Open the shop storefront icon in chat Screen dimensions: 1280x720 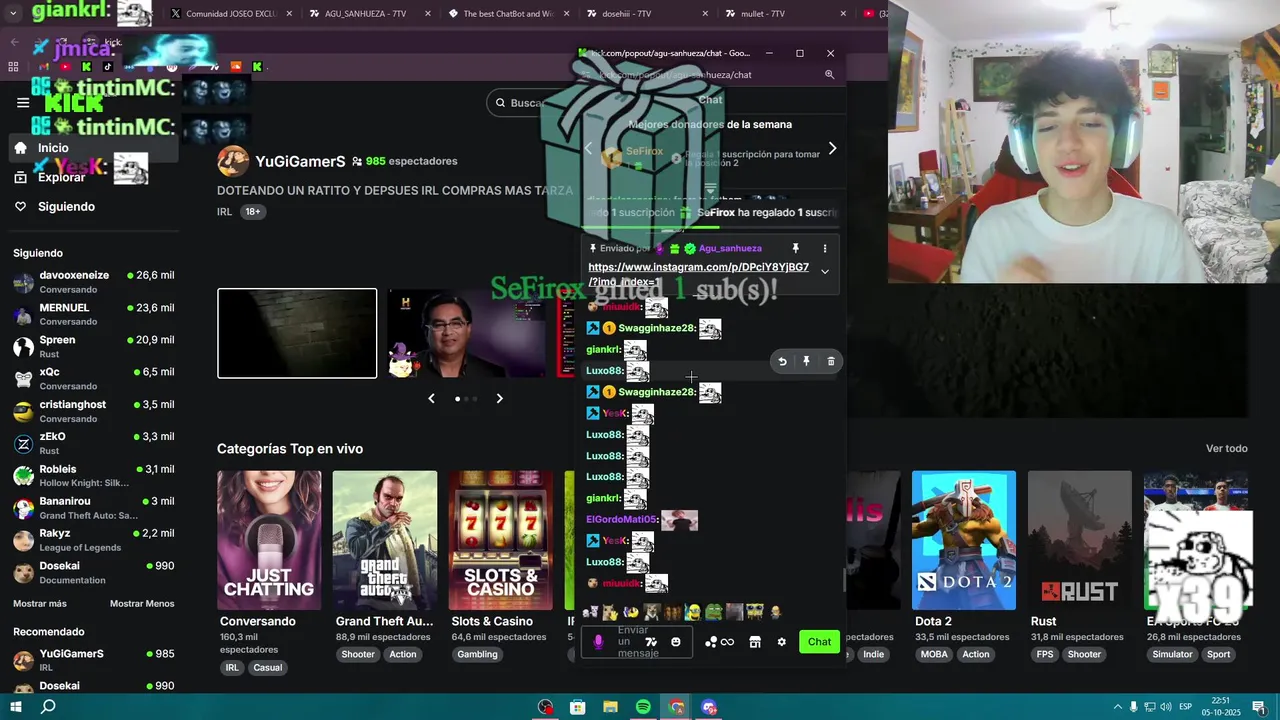[x=755, y=642]
